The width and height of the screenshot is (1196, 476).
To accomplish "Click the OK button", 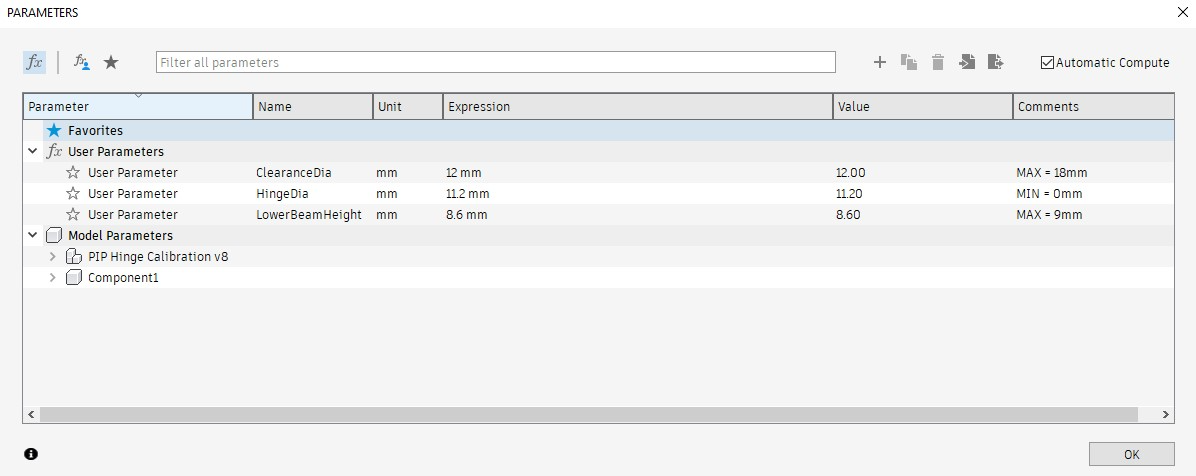I will 1131,454.
